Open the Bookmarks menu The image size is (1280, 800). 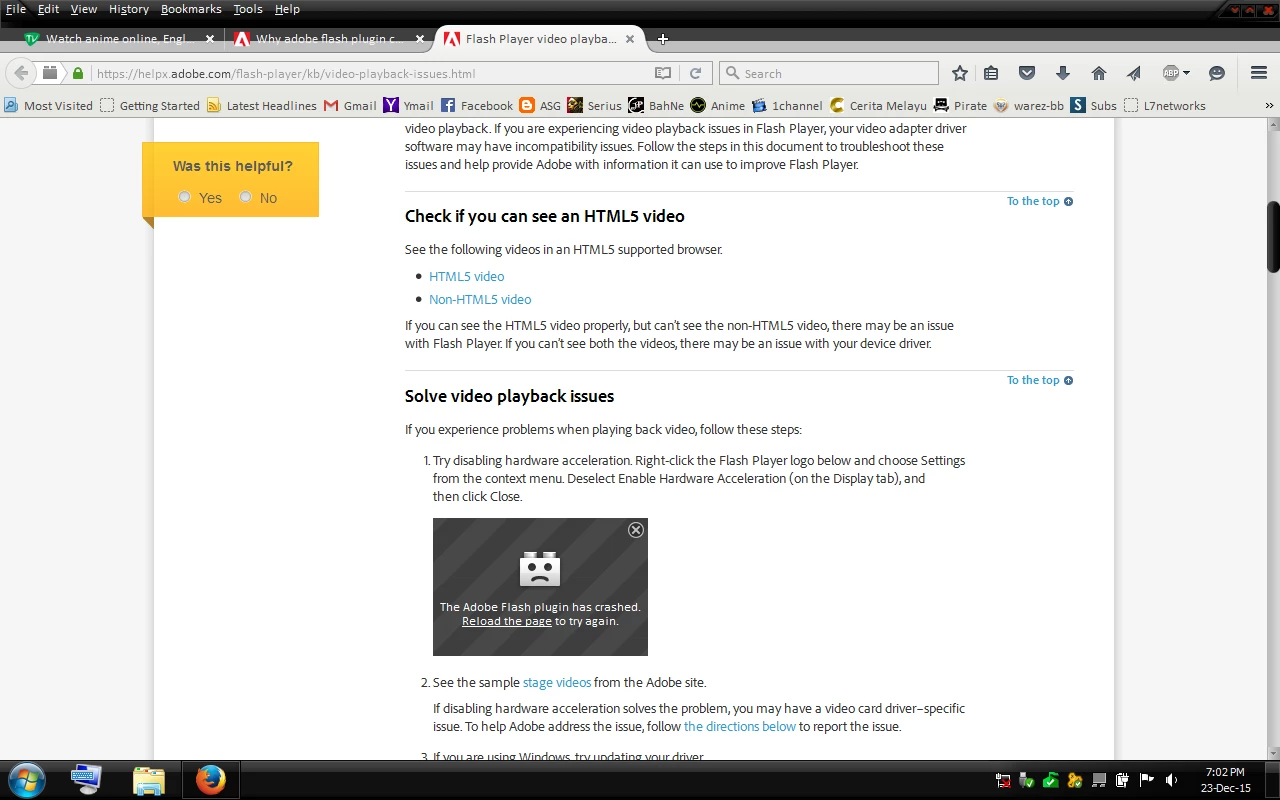point(191,9)
